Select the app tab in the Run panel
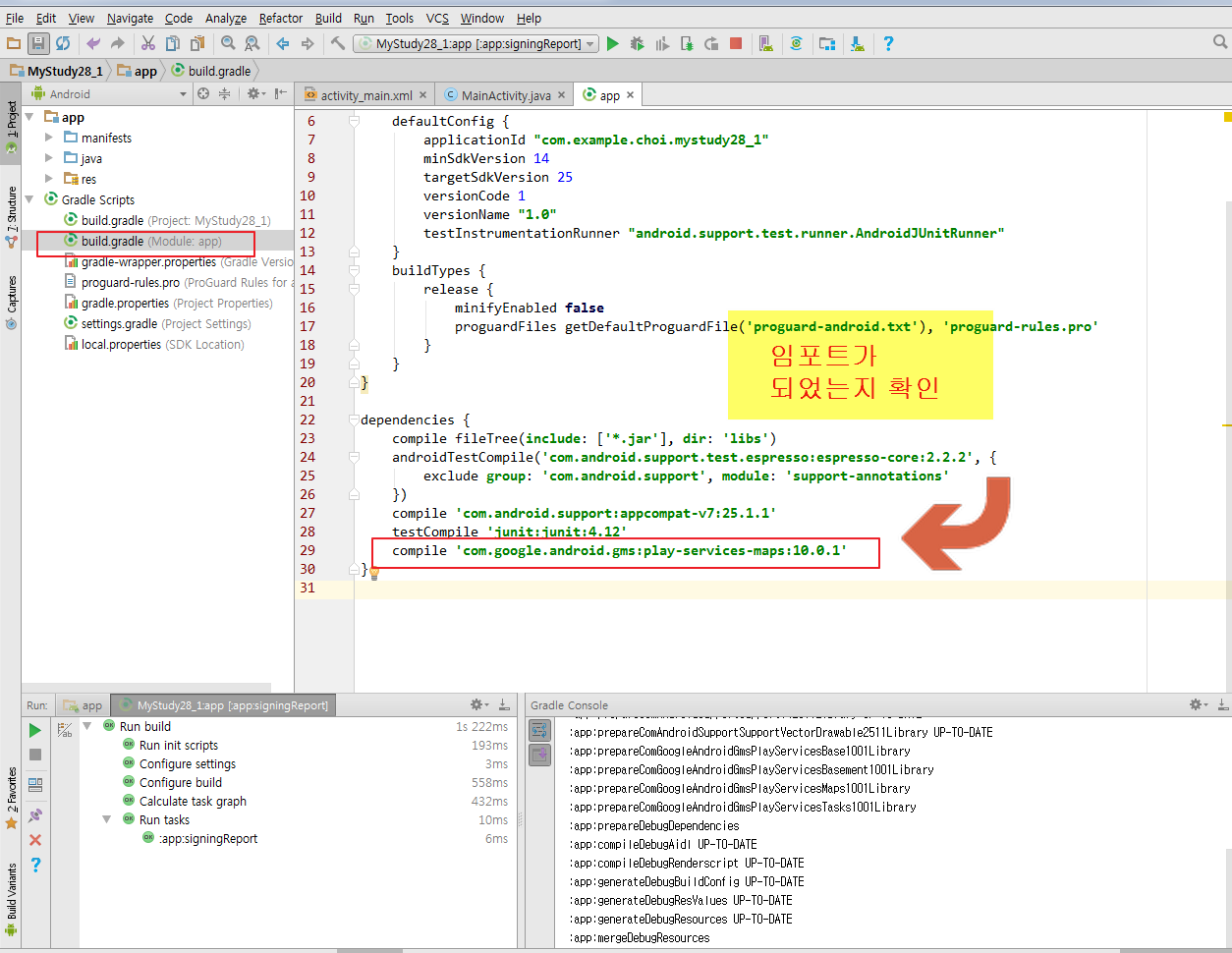Image resolution: width=1232 pixels, height=953 pixels. coord(83,705)
